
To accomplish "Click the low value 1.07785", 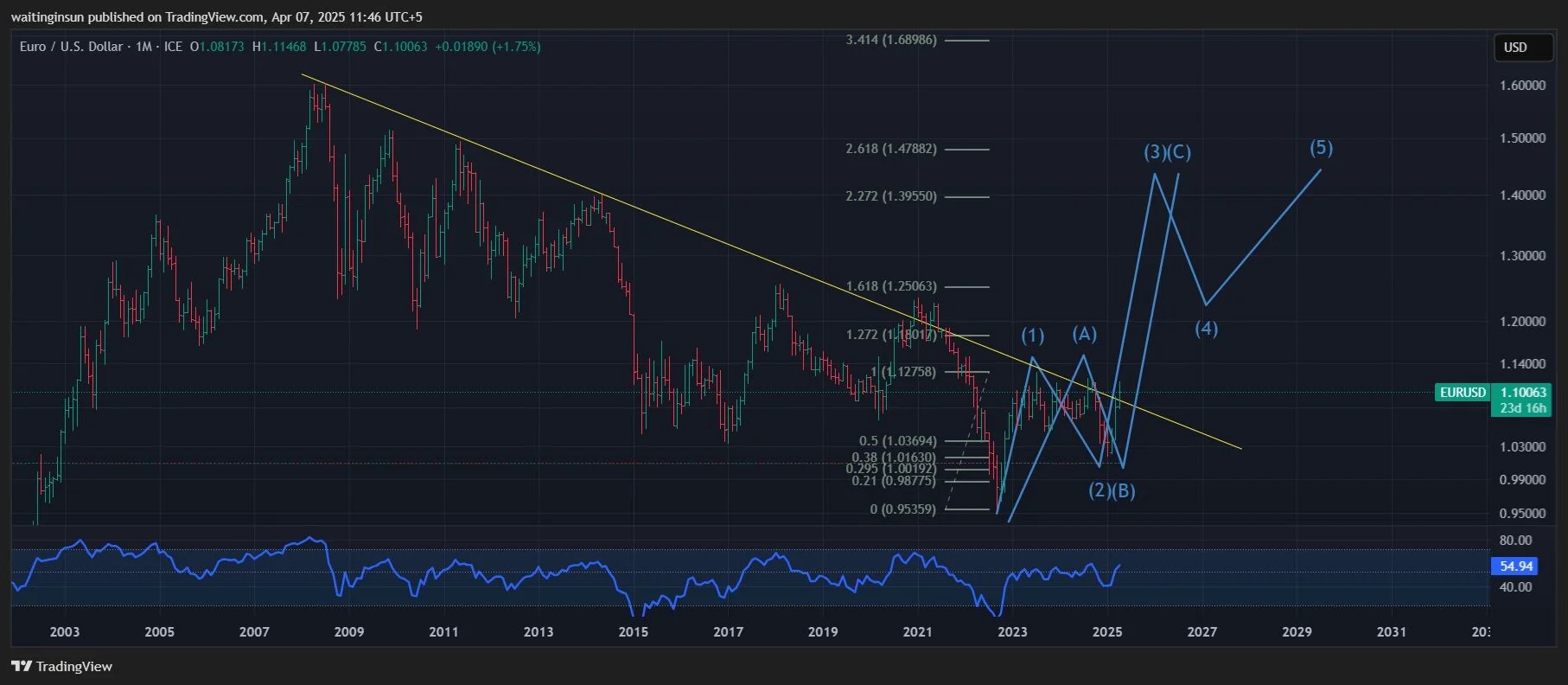I will click(x=344, y=47).
